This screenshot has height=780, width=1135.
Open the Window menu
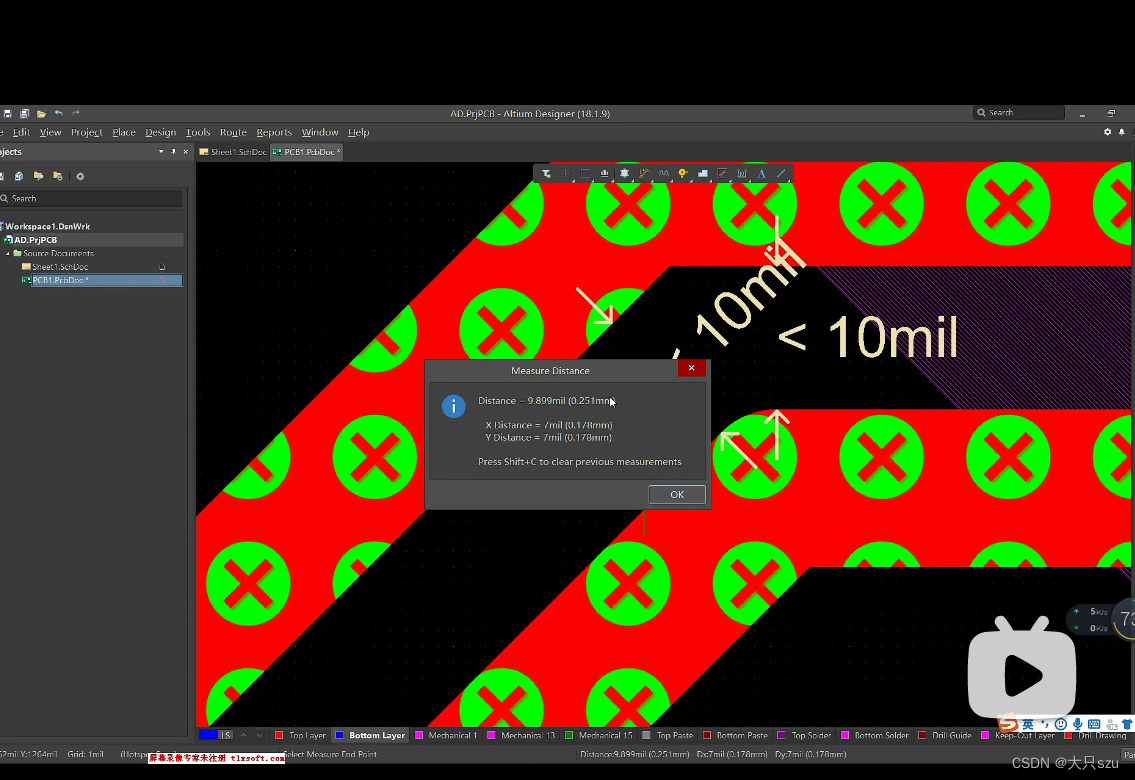319,132
